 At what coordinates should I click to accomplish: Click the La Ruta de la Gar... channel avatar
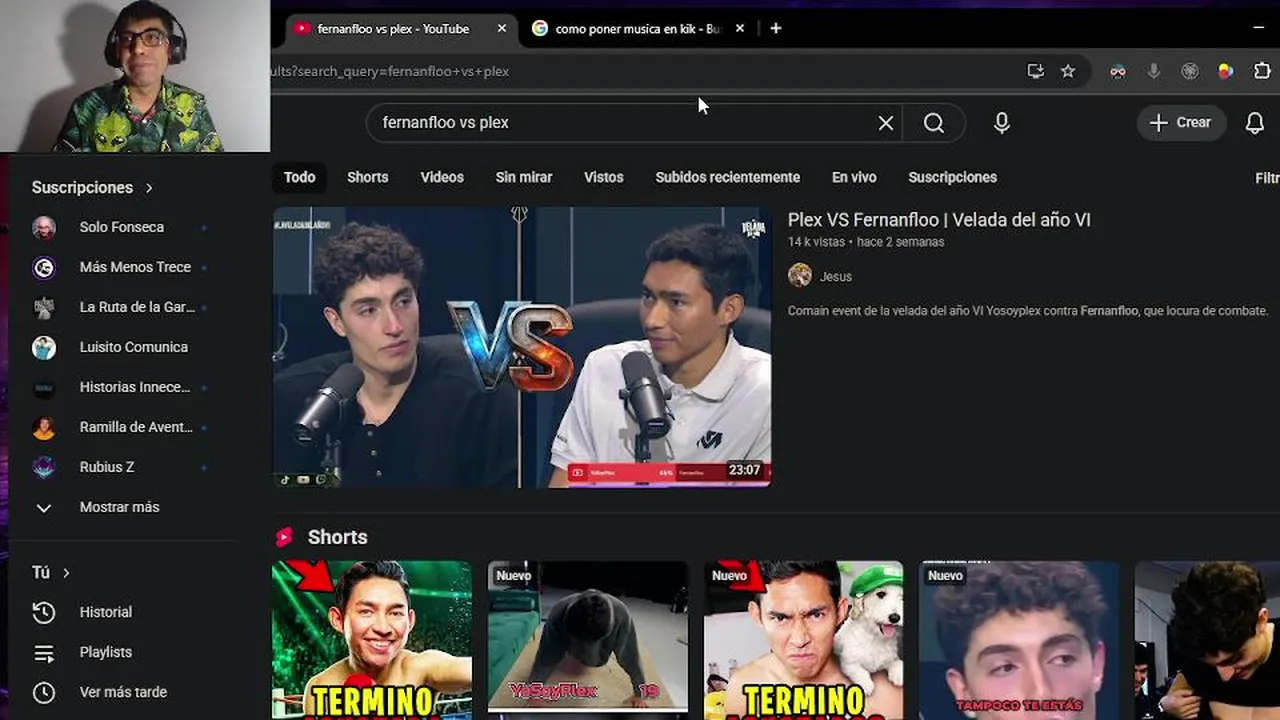click(x=44, y=307)
